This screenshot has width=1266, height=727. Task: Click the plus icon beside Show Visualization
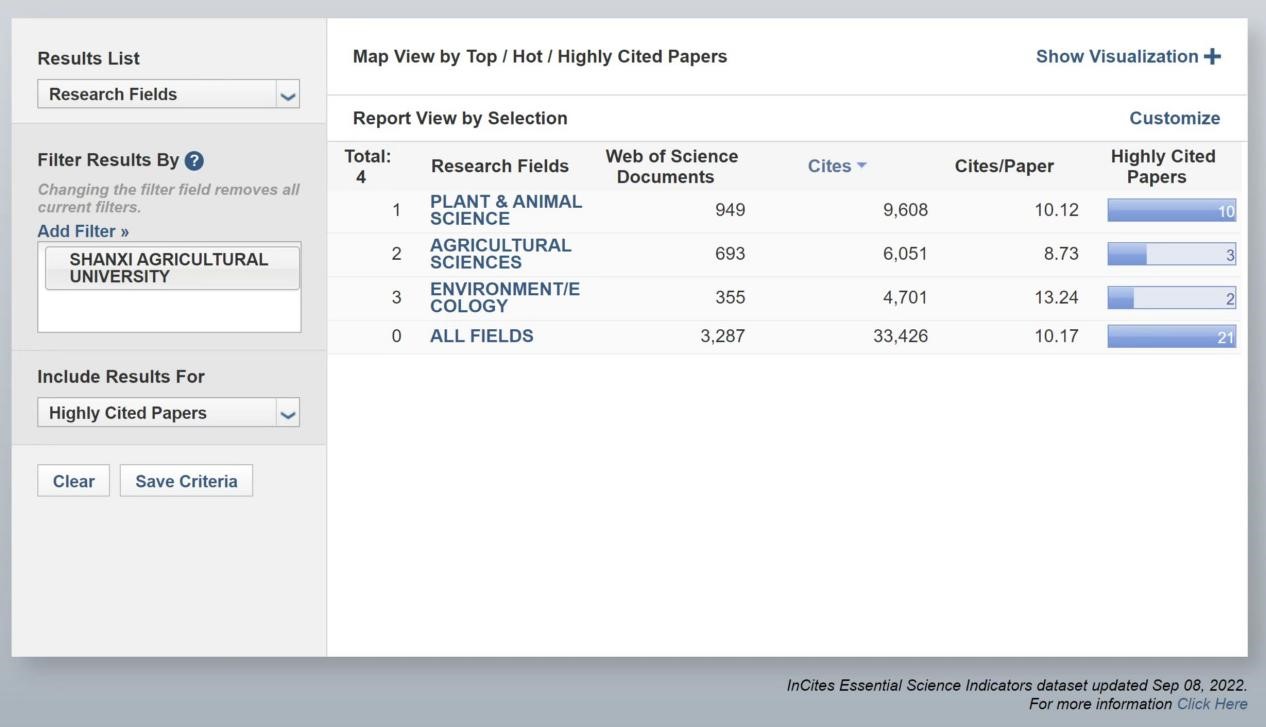point(1212,57)
